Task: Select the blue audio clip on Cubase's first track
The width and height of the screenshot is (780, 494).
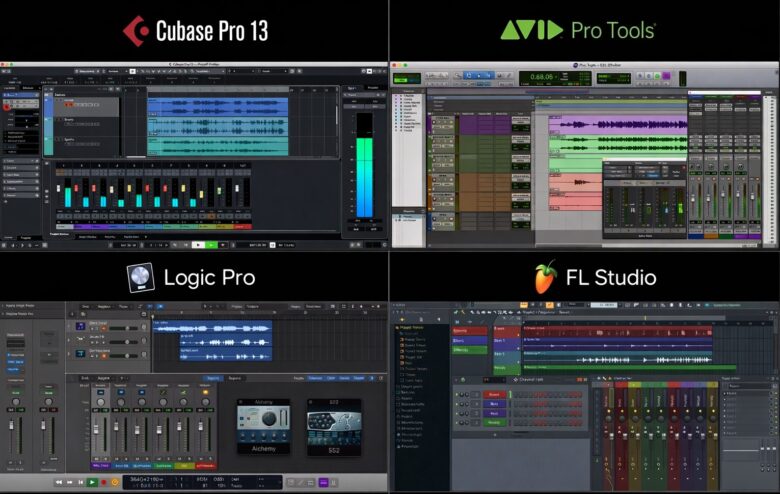Action: coord(217,105)
